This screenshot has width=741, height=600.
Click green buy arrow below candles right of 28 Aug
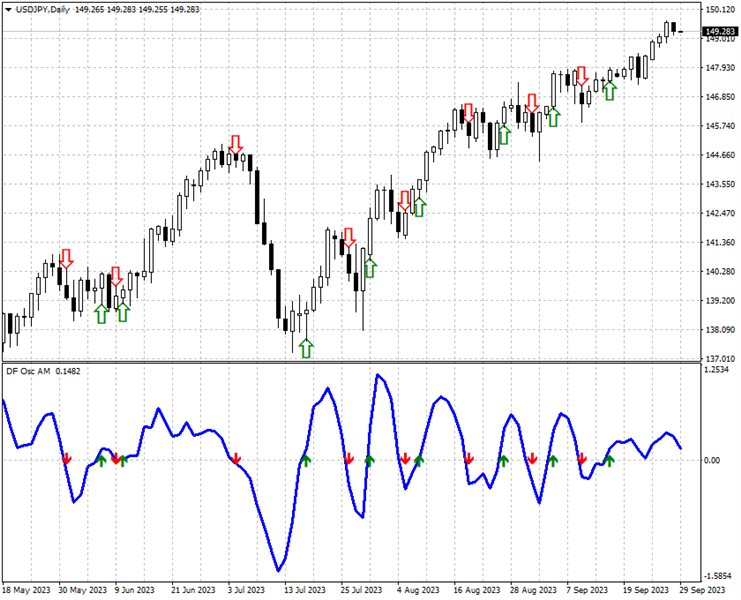tap(553, 117)
